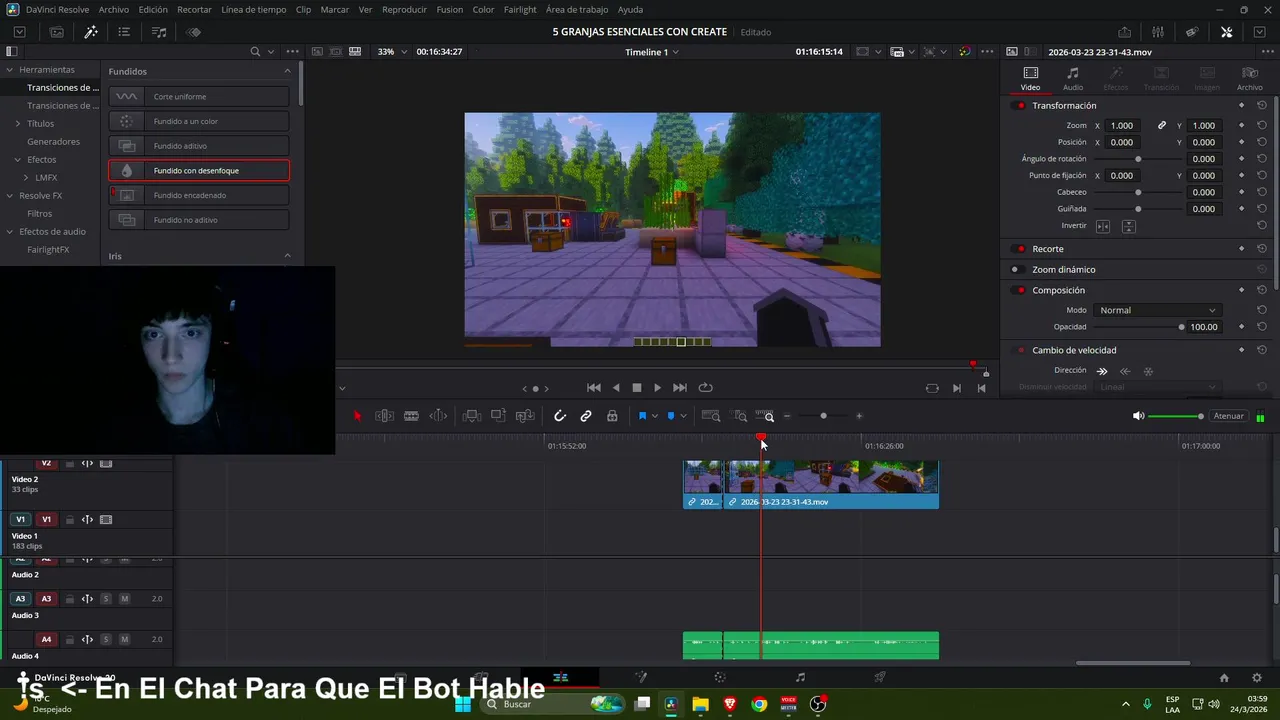Click the Full Extent Zoom icon
1280x720 pixels.
tap(711, 416)
